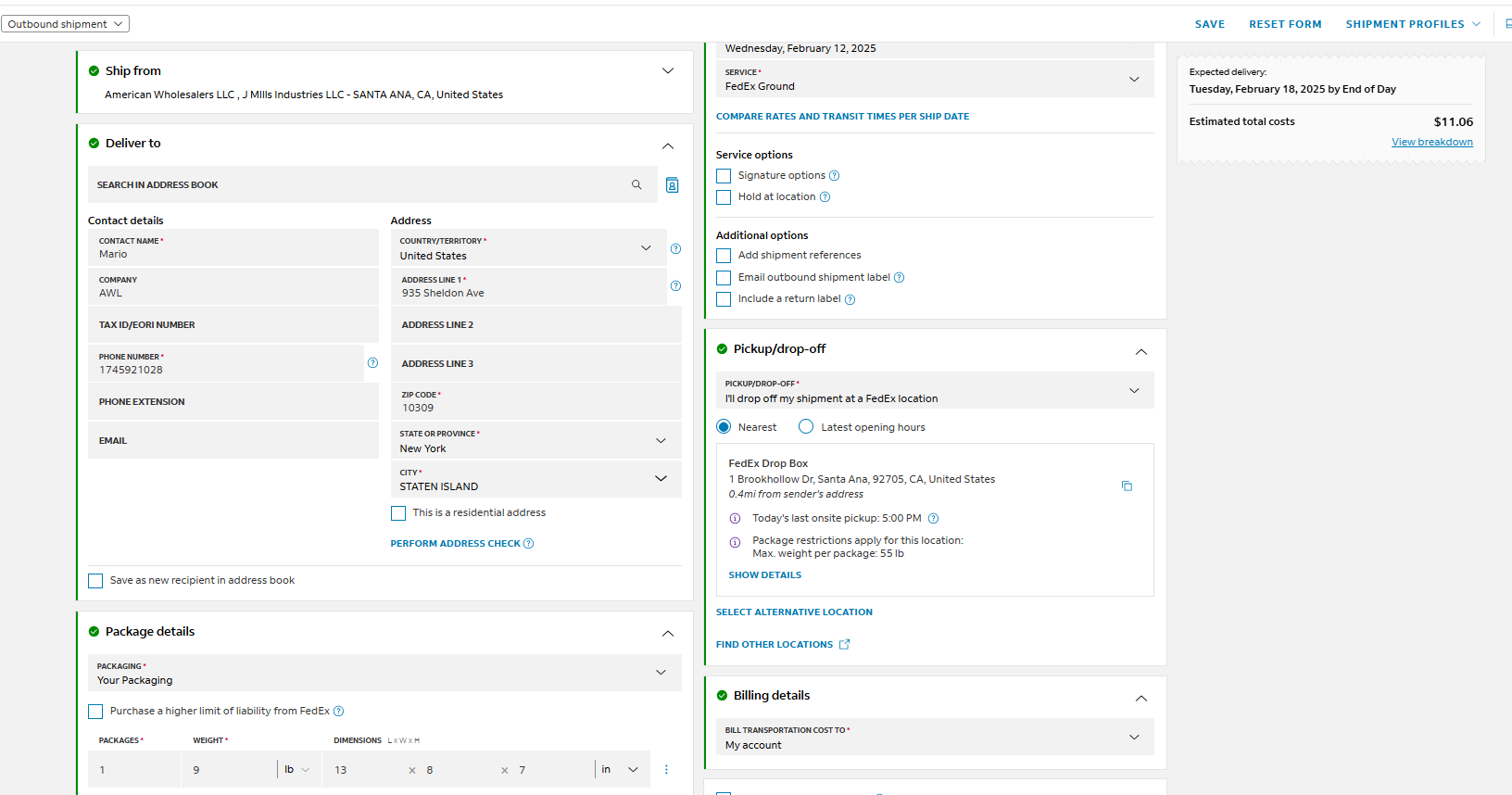Open Outbound shipment type dropdown

pos(65,24)
